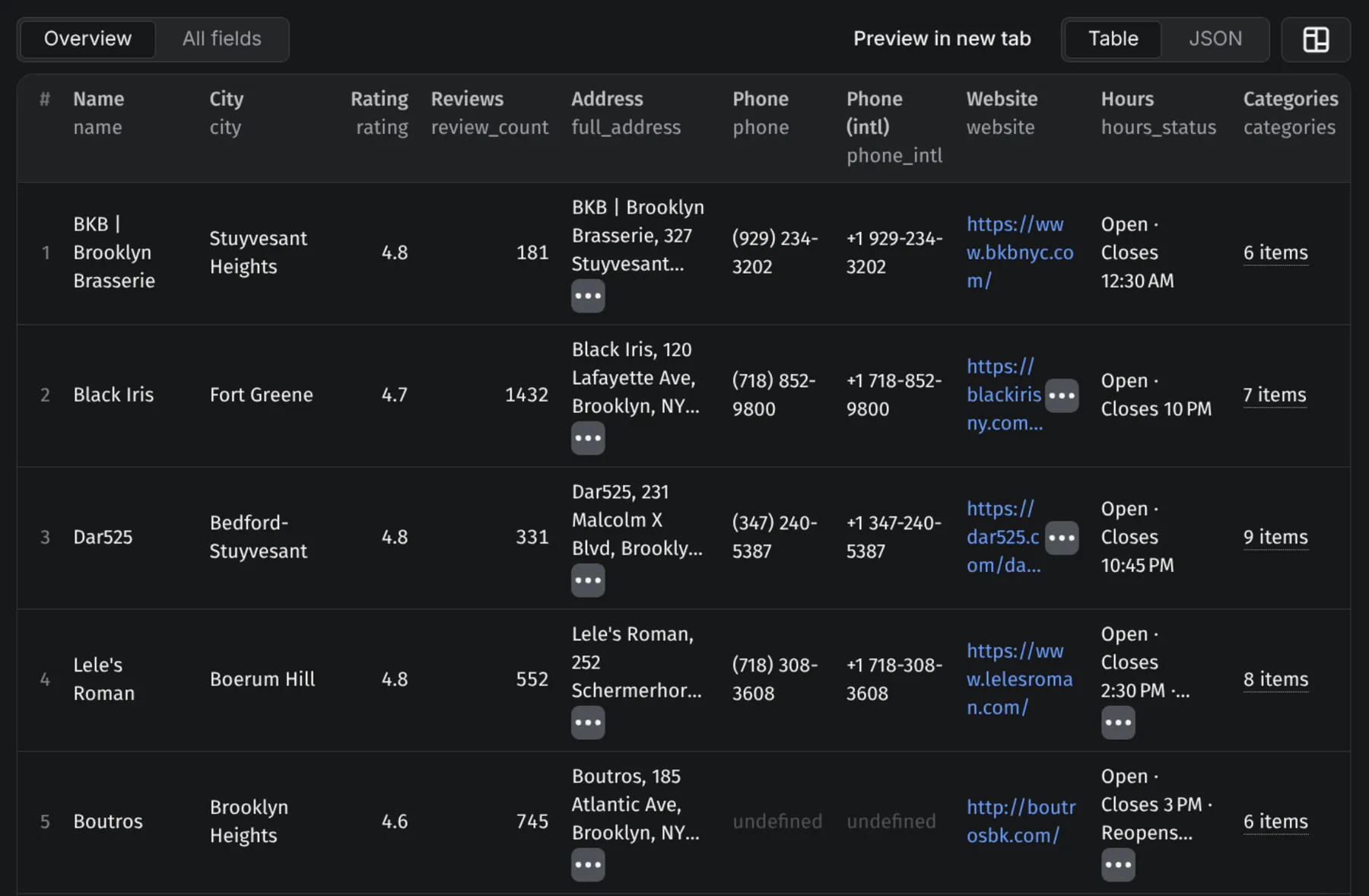Click the Reviews column header

(x=490, y=113)
